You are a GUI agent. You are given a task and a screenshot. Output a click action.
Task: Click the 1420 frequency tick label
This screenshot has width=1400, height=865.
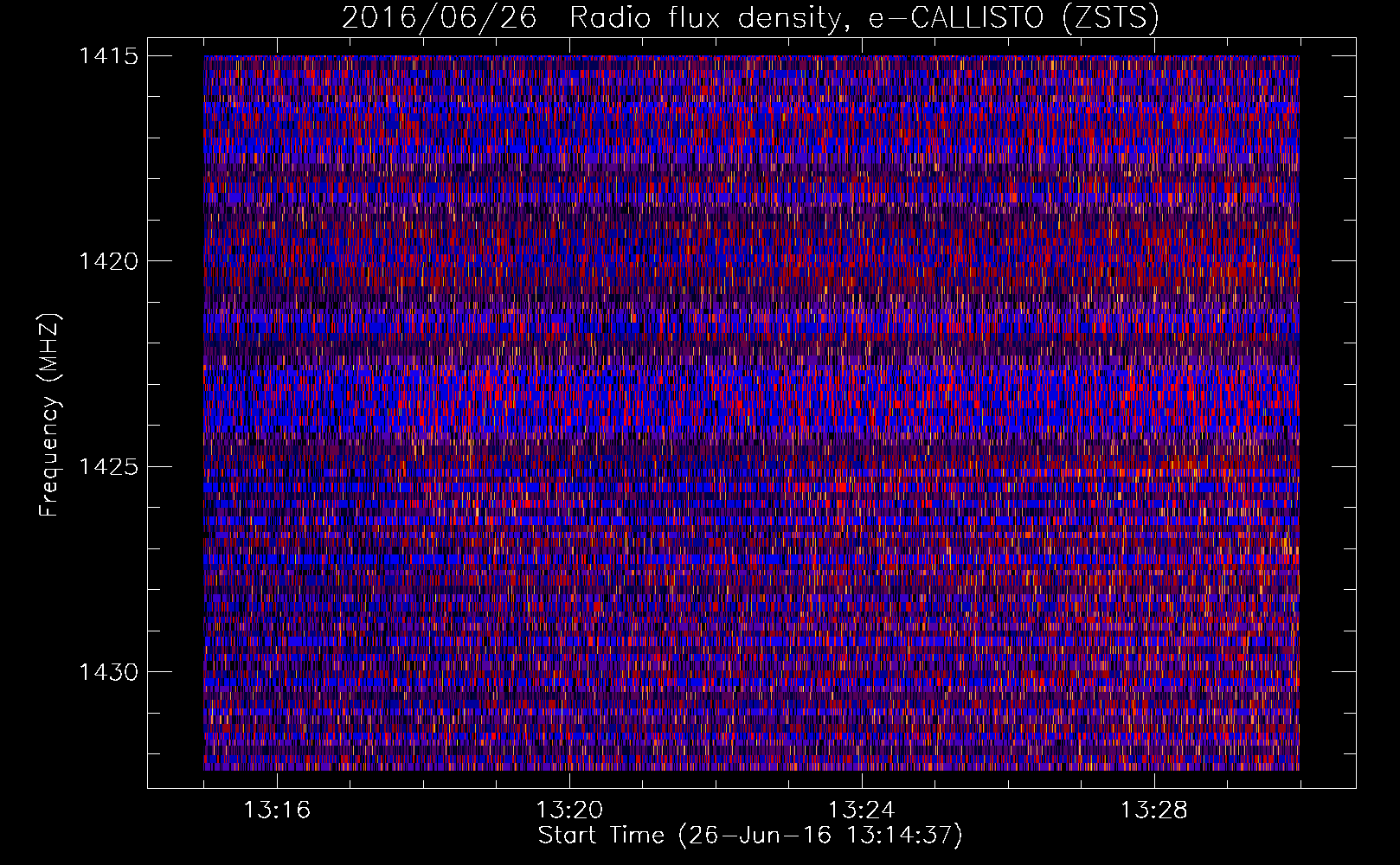[109, 261]
